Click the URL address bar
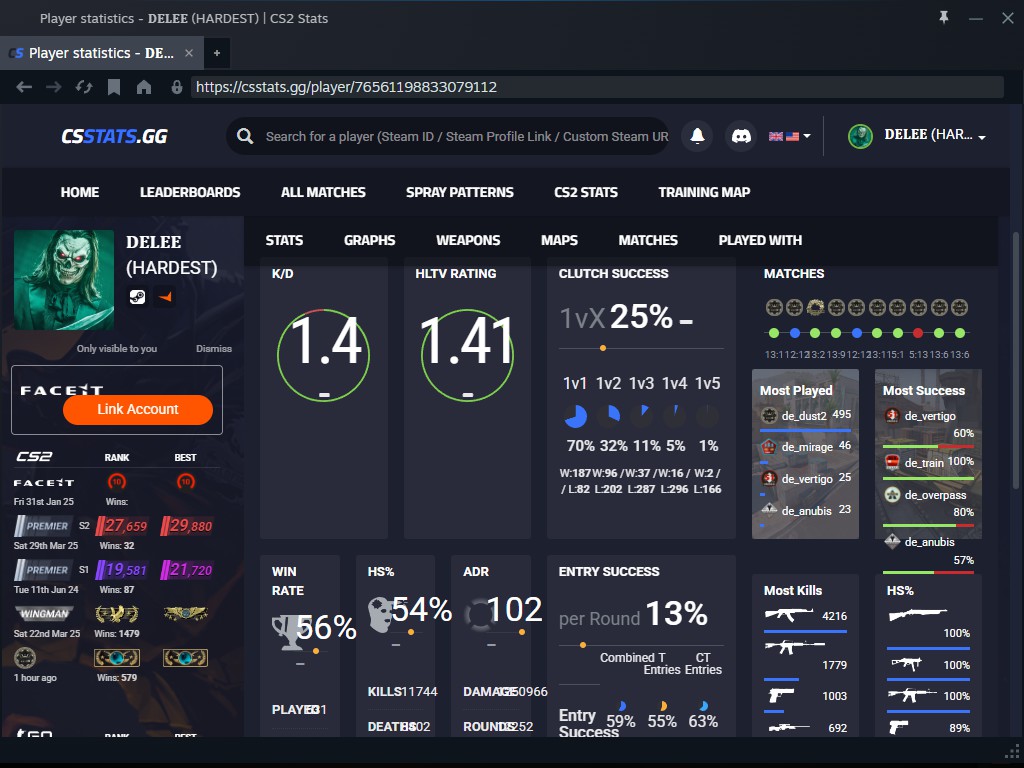 pyautogui.click(x=597, y=87)
